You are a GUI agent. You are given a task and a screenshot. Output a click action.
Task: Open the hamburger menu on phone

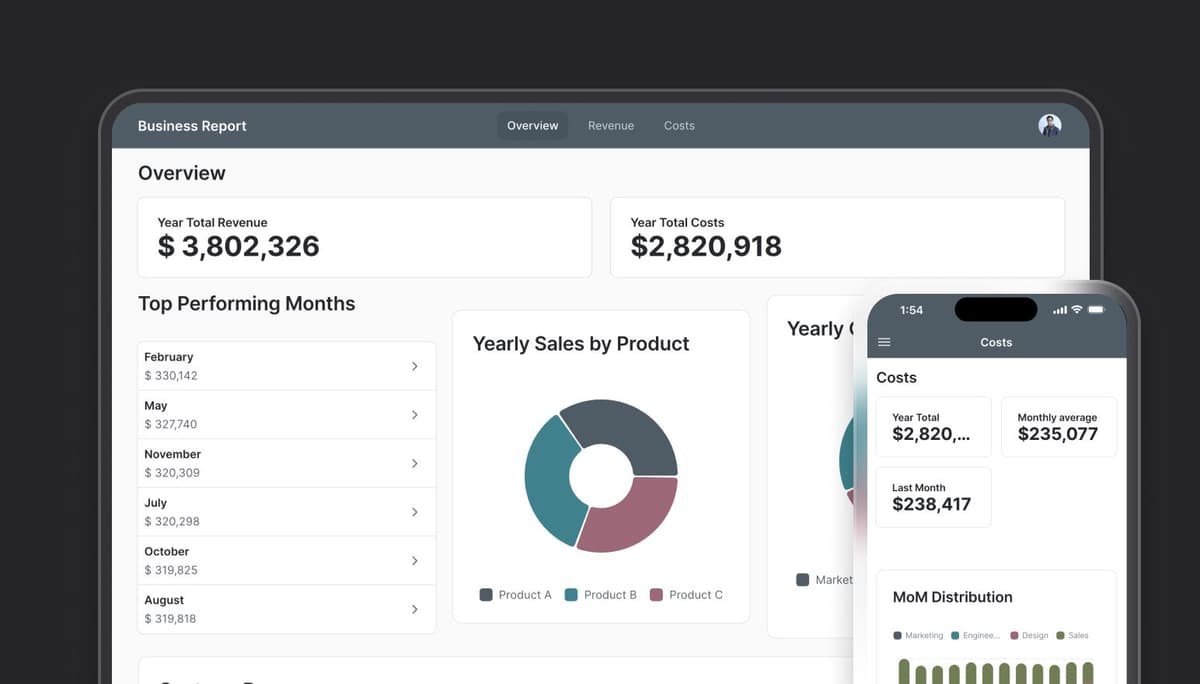[883, 342]
